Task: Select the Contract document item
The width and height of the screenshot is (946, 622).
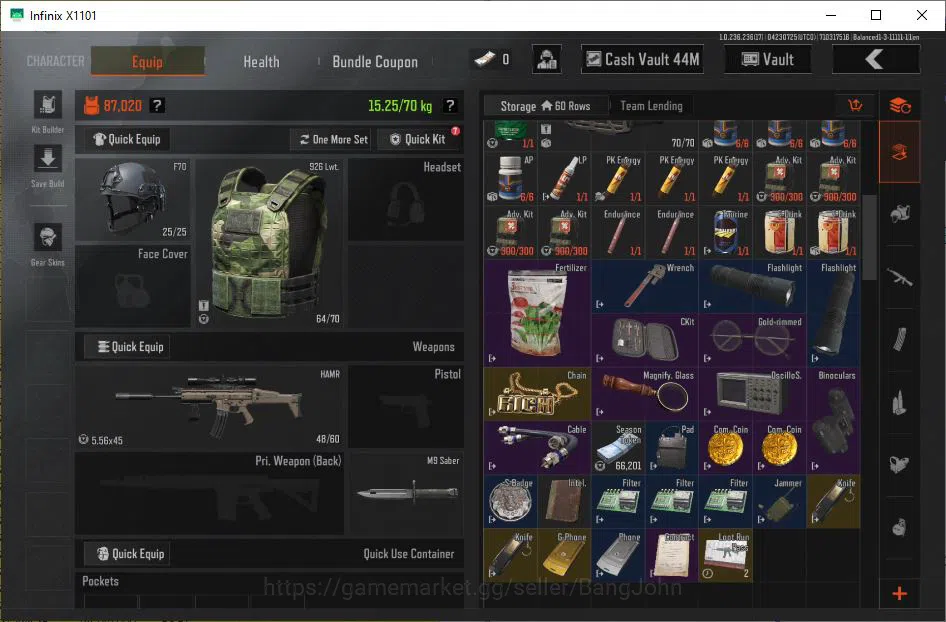Action: [671, 555]
